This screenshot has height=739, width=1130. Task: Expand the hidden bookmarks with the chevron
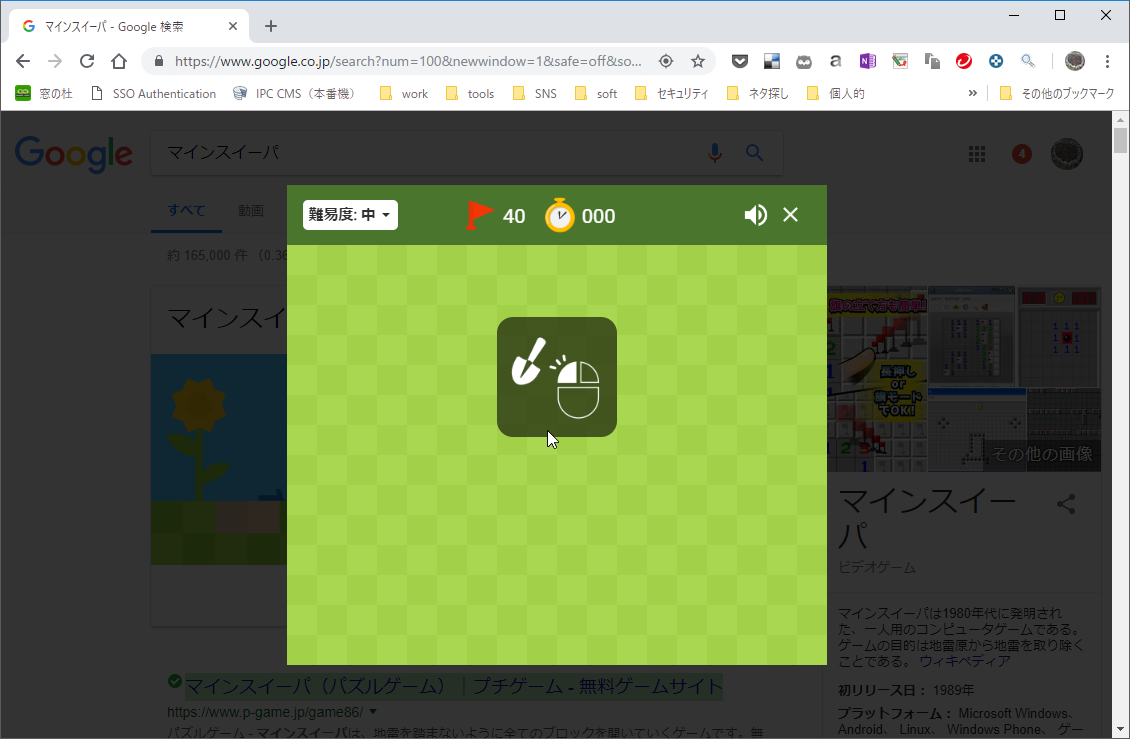[x=972, y=92]
